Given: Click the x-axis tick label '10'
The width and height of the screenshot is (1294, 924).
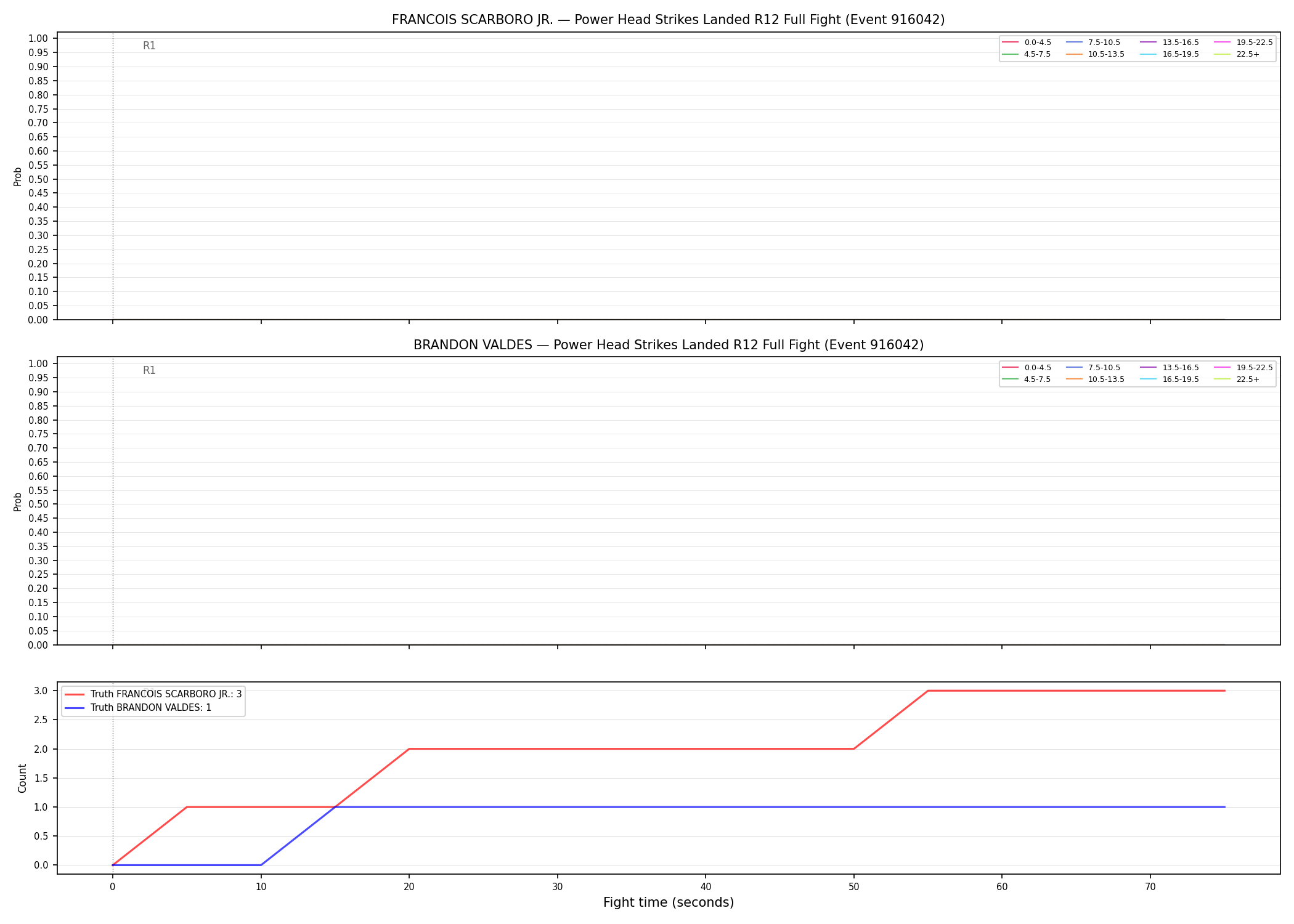Looking at the screenshot, I should coord(261,887).
